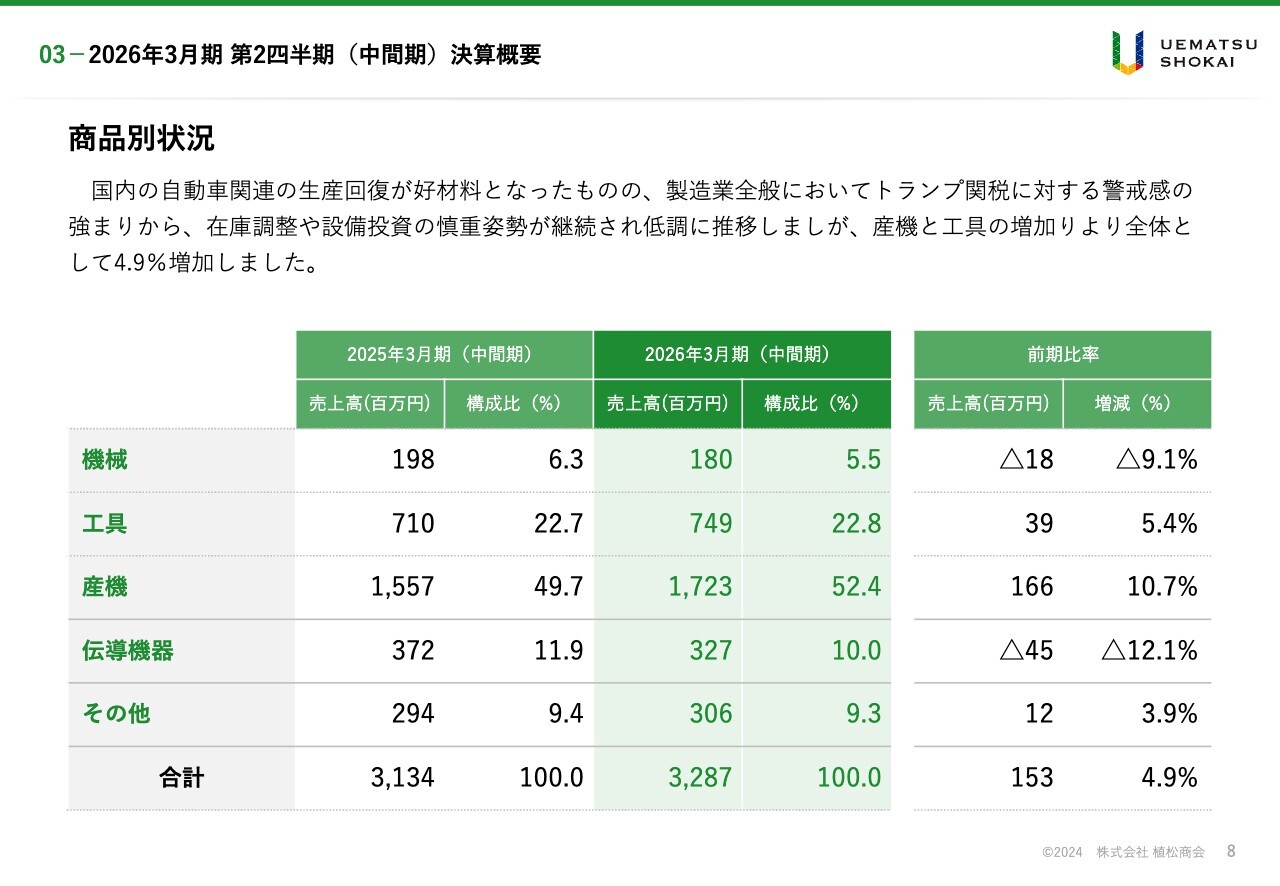
Task: Select the slide title 決算概要 heading
Action: pyautogui.click(x=290, y=55)
